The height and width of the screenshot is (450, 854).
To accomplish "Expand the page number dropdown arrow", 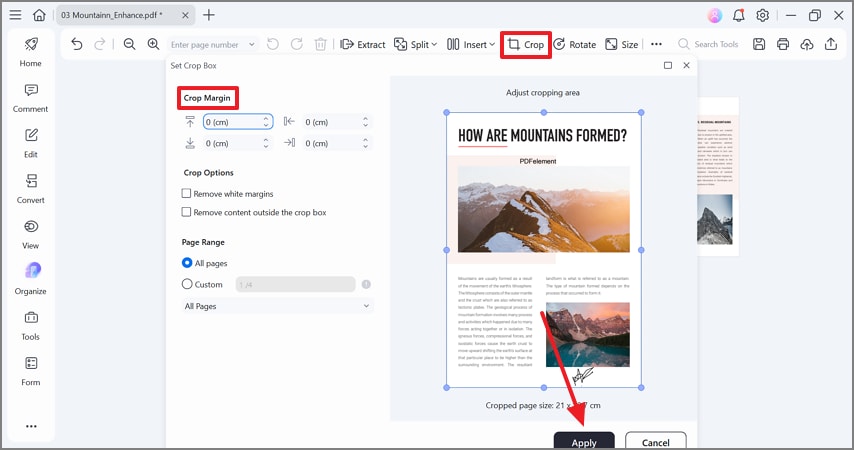I will click(252, 45).
